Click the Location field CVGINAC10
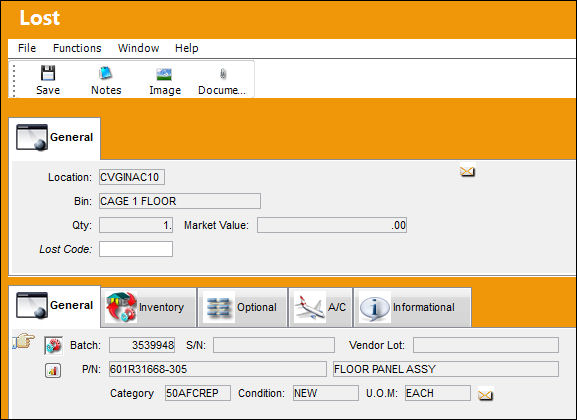The width and height of the screenshot is (577, 420). (x=132, y=177)
